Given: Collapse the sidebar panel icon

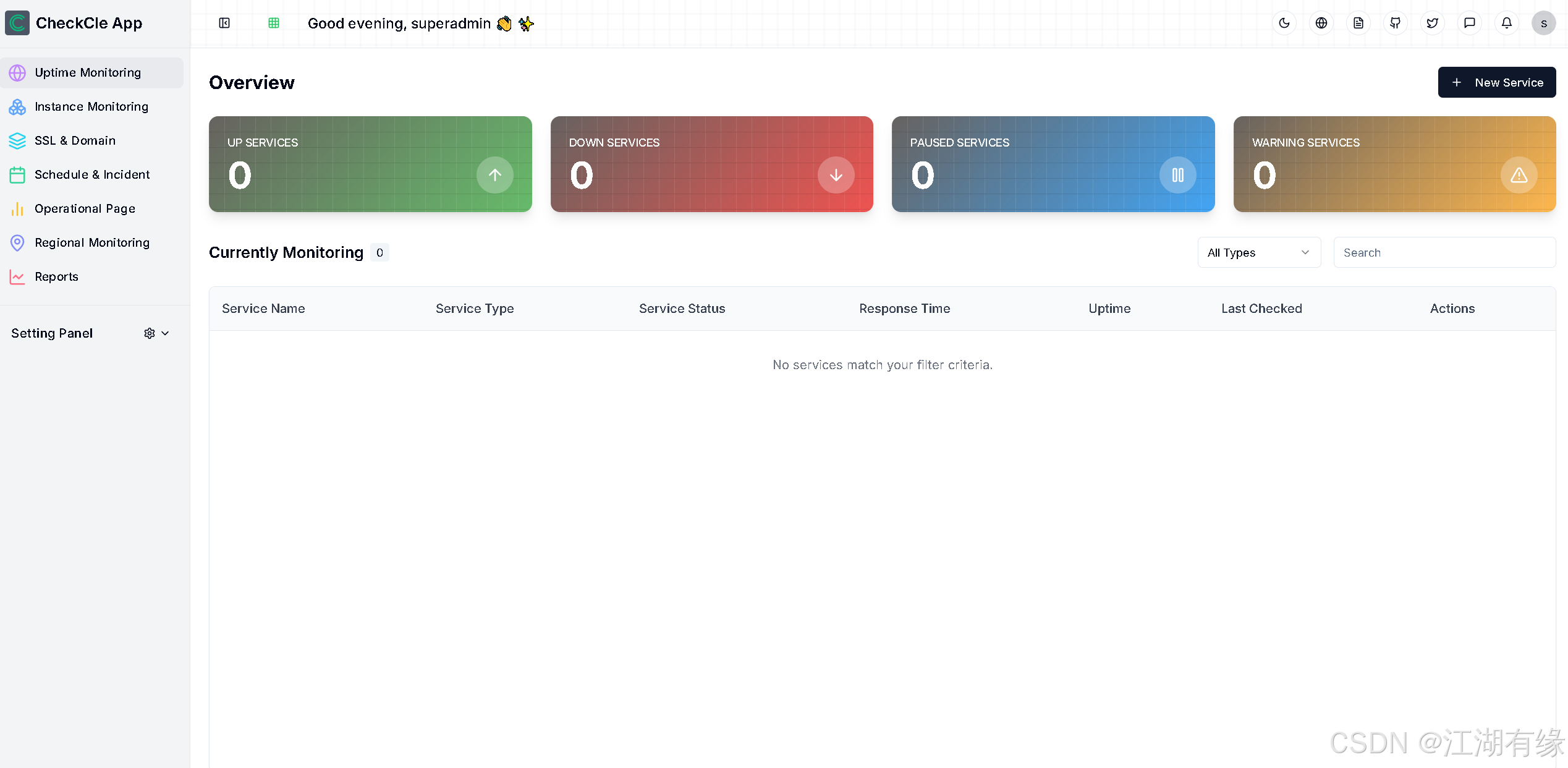Looking at the screenshot, I should [x=224, y=23].
